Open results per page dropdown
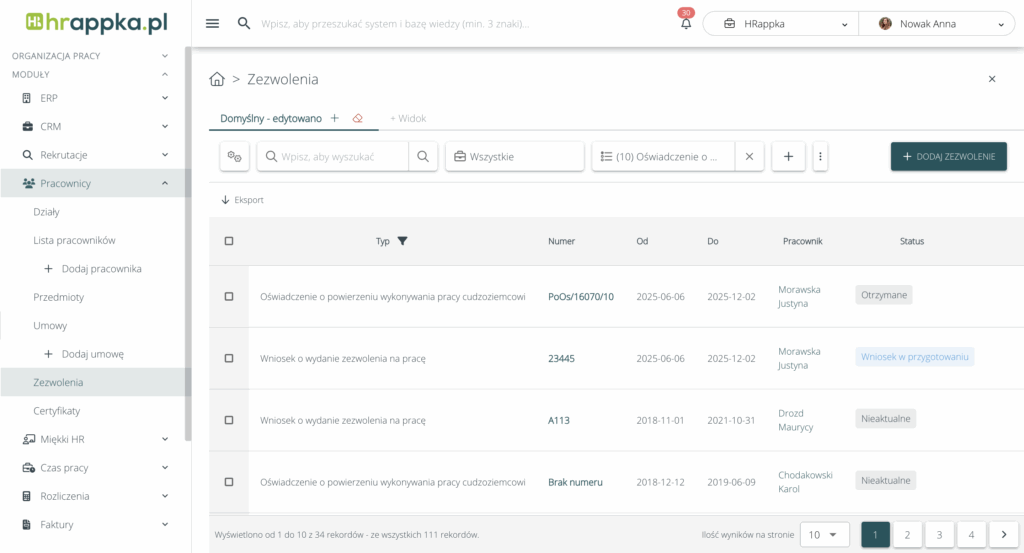This screenshot has width=1024, height=553. pyautogui.click(x=826, y=535)
